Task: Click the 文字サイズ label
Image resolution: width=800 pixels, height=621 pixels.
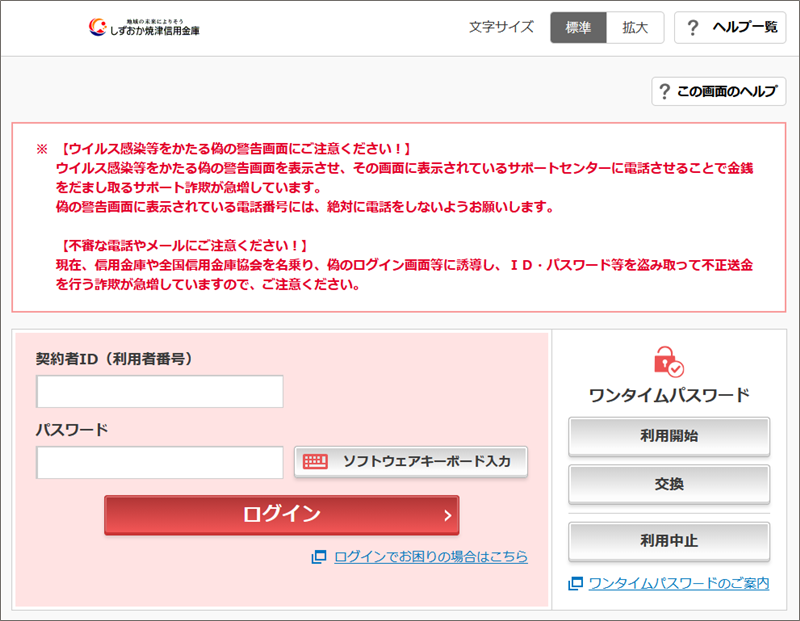Action: 501,28
